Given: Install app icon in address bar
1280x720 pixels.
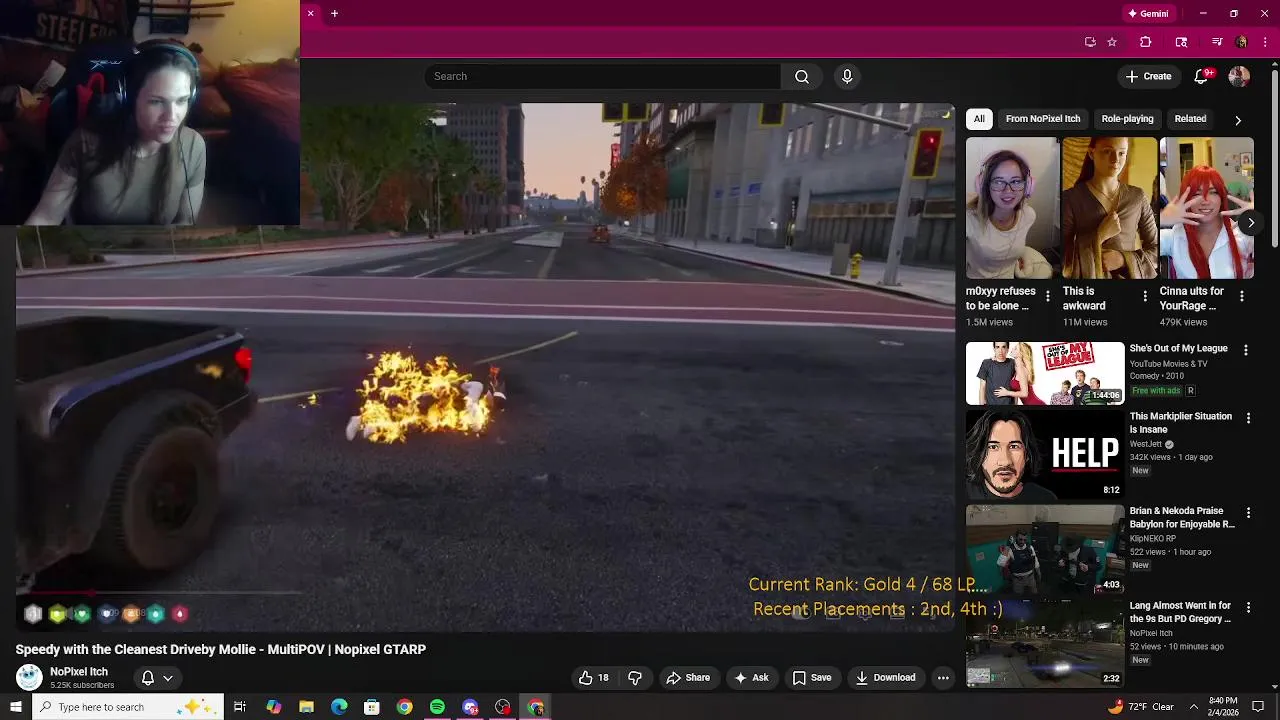Looking at the screenshot, I should click(1090, 42).
